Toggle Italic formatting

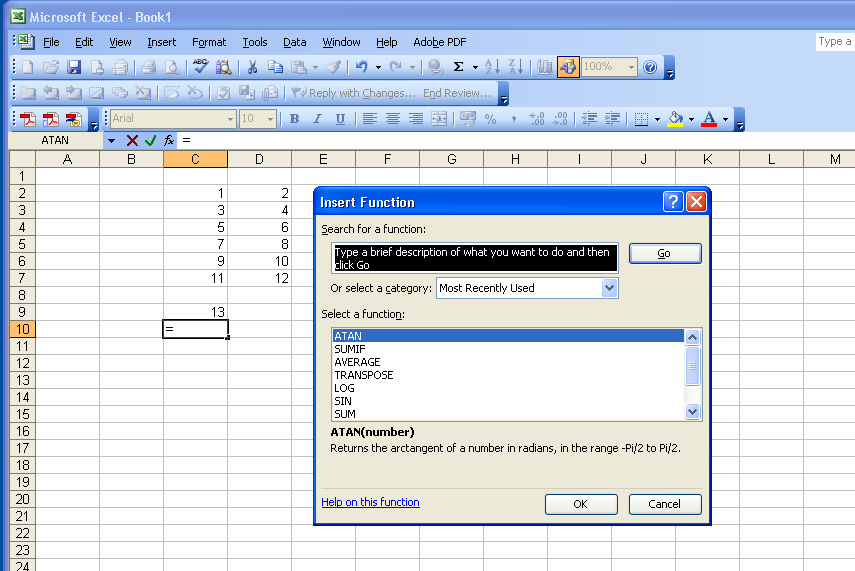click(x=317, y=118)
